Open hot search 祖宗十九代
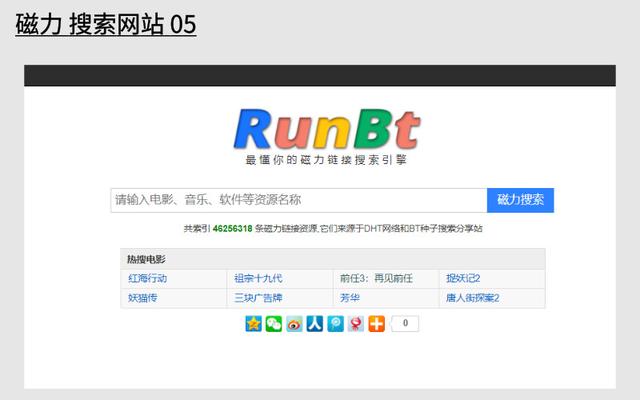The height and width of the screenshot is (400, 640). (258, 278)
